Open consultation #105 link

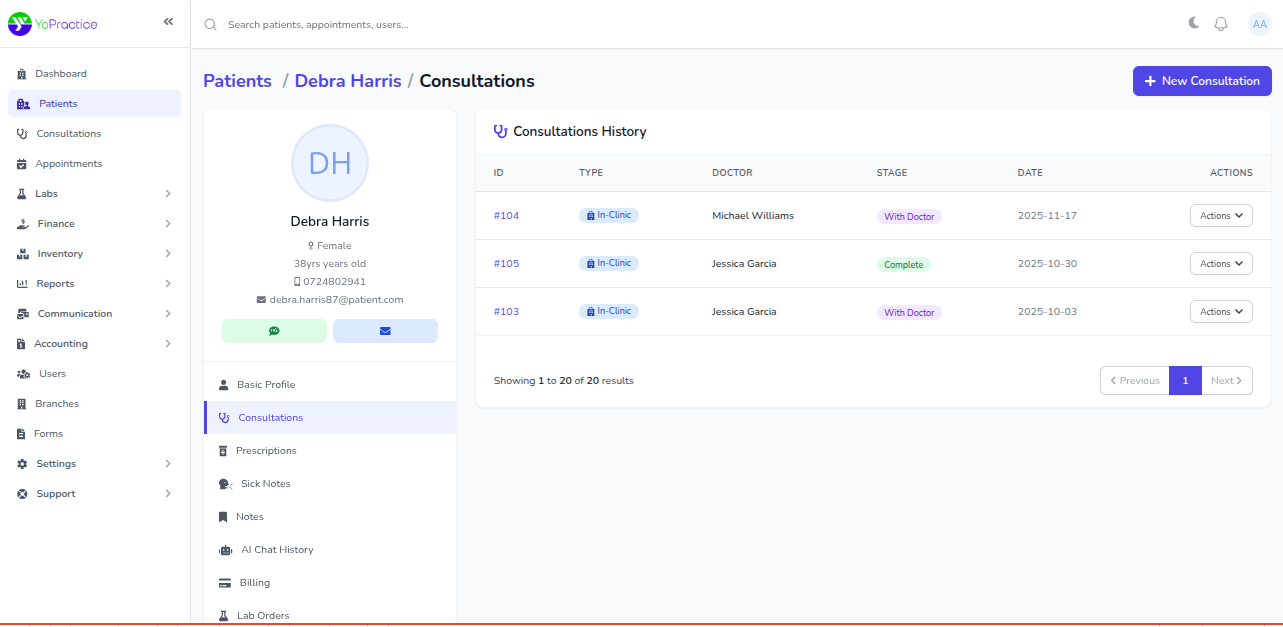[506, 264]
